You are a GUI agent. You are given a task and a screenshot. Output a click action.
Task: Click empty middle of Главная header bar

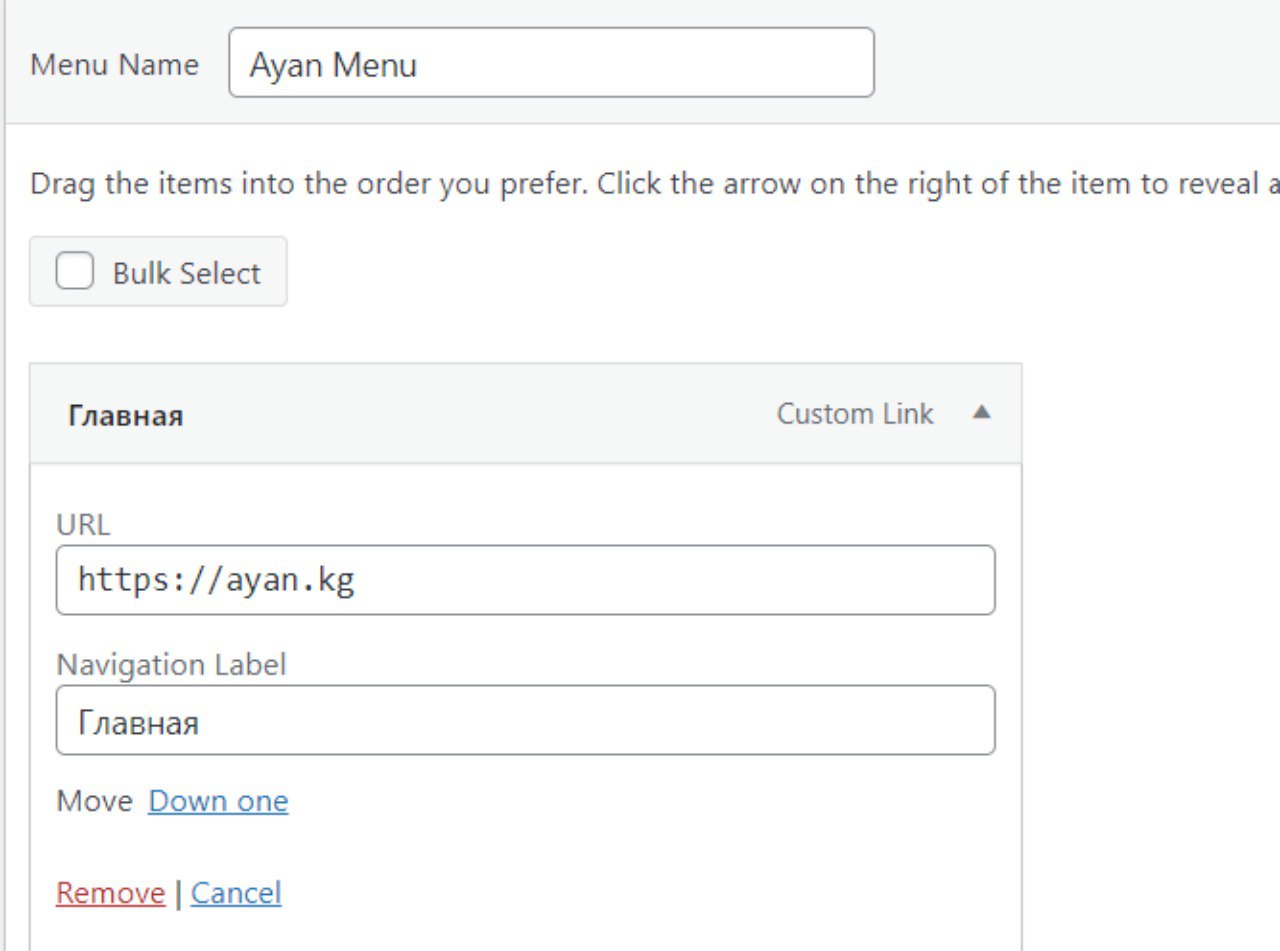[x=480, y=414]
